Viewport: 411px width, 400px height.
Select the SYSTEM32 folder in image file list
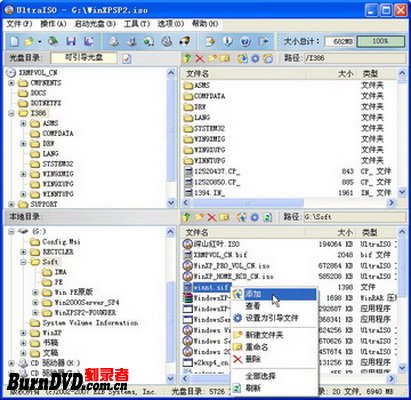tap(205, 128)
